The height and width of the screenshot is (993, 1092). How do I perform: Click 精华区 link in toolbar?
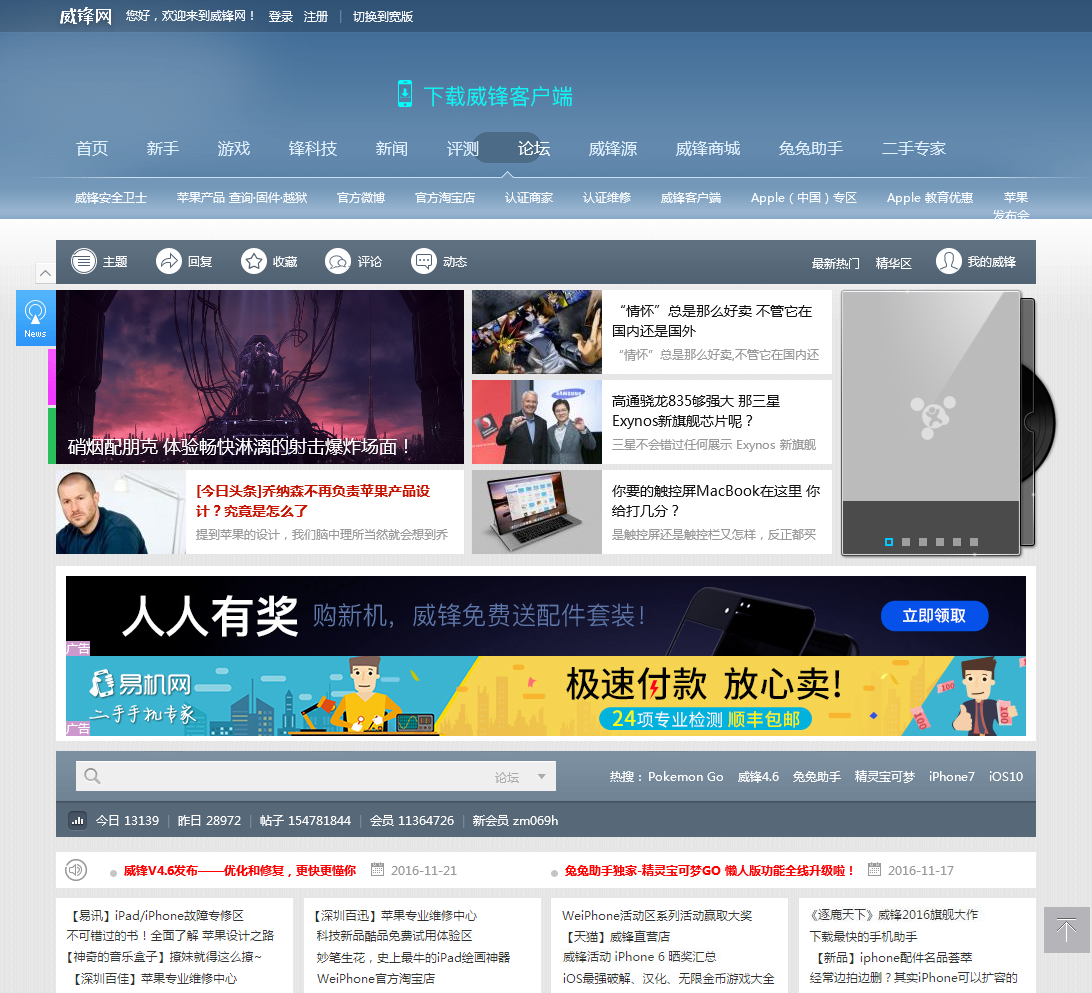[894, 263]
